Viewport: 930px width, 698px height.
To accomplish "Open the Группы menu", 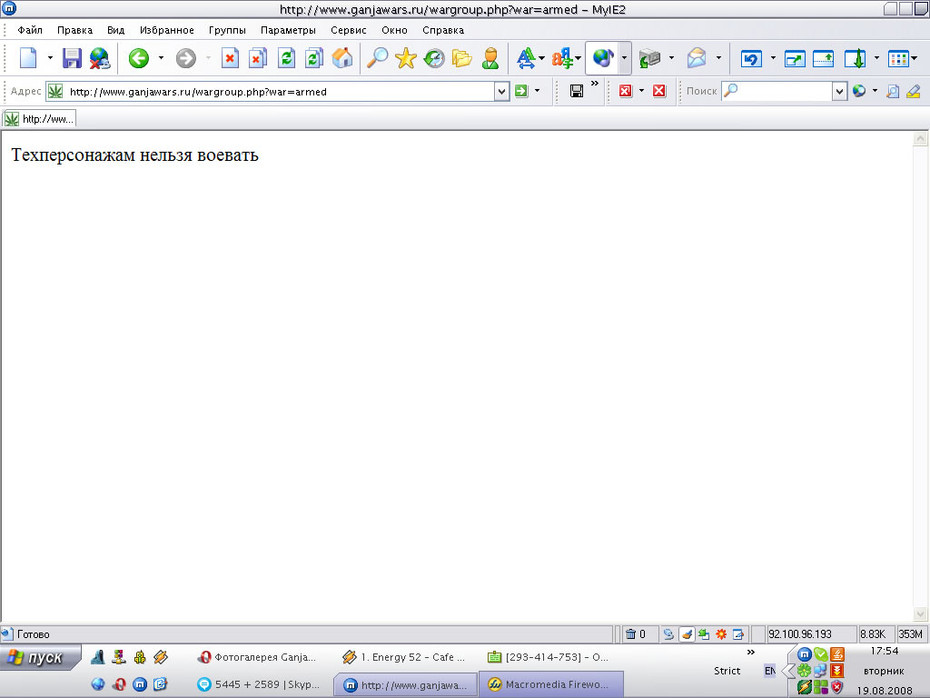I will point(227,30).
